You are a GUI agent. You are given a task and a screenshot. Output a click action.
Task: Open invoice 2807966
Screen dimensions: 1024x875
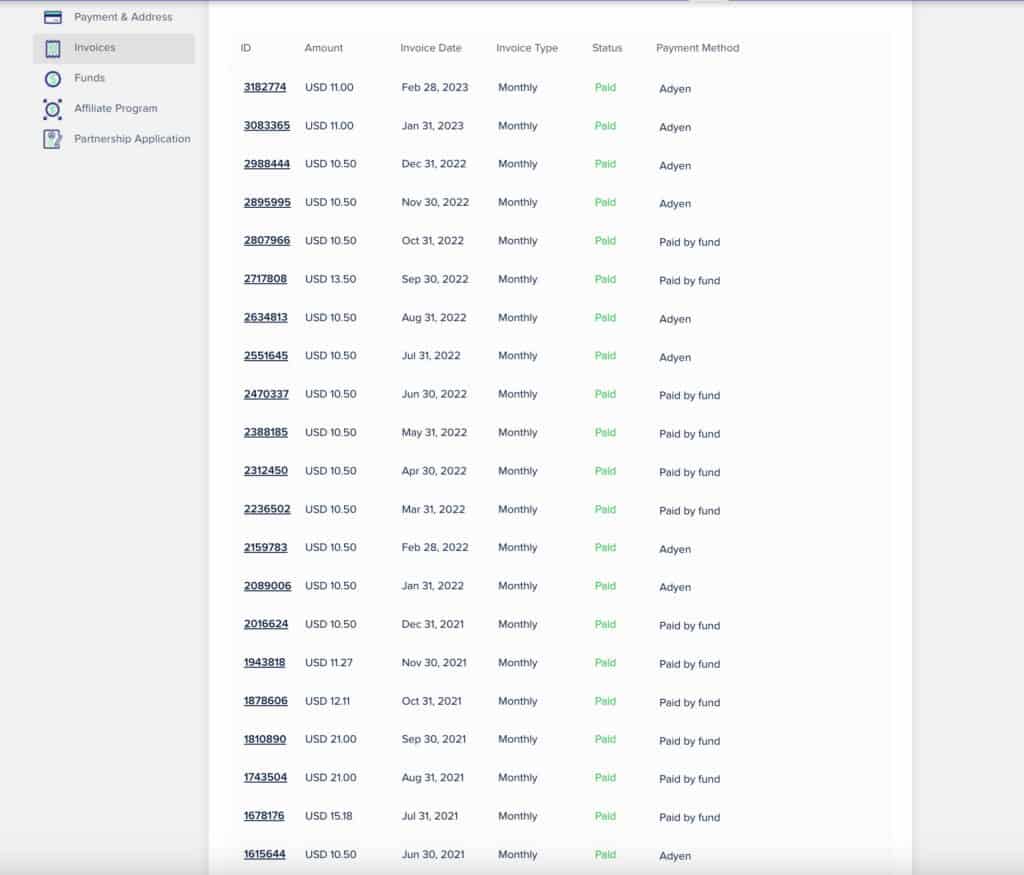(266, 241)
